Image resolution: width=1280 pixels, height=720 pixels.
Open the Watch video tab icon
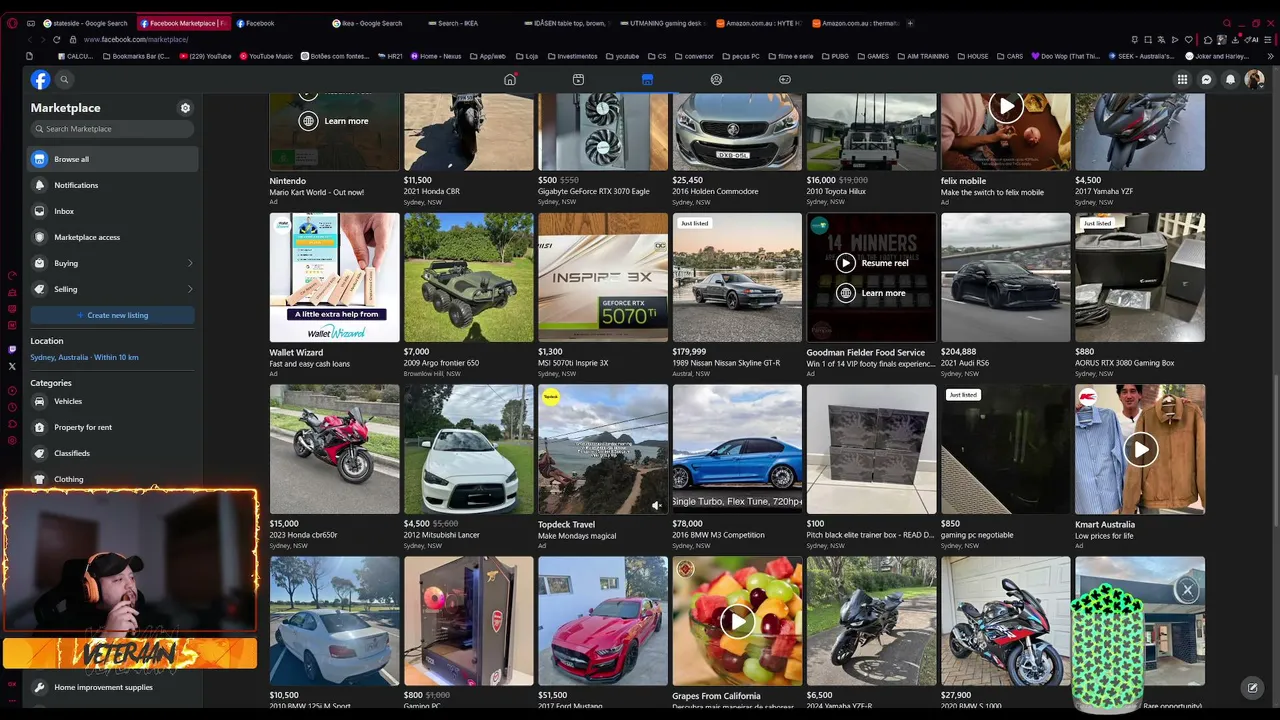(x=578, y=79)
